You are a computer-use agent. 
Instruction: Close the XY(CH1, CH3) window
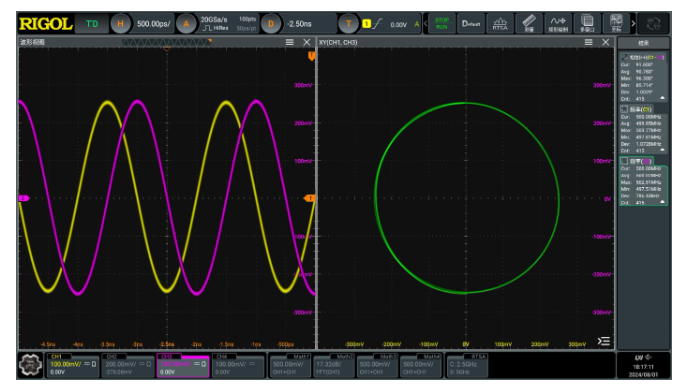[605, 42]
